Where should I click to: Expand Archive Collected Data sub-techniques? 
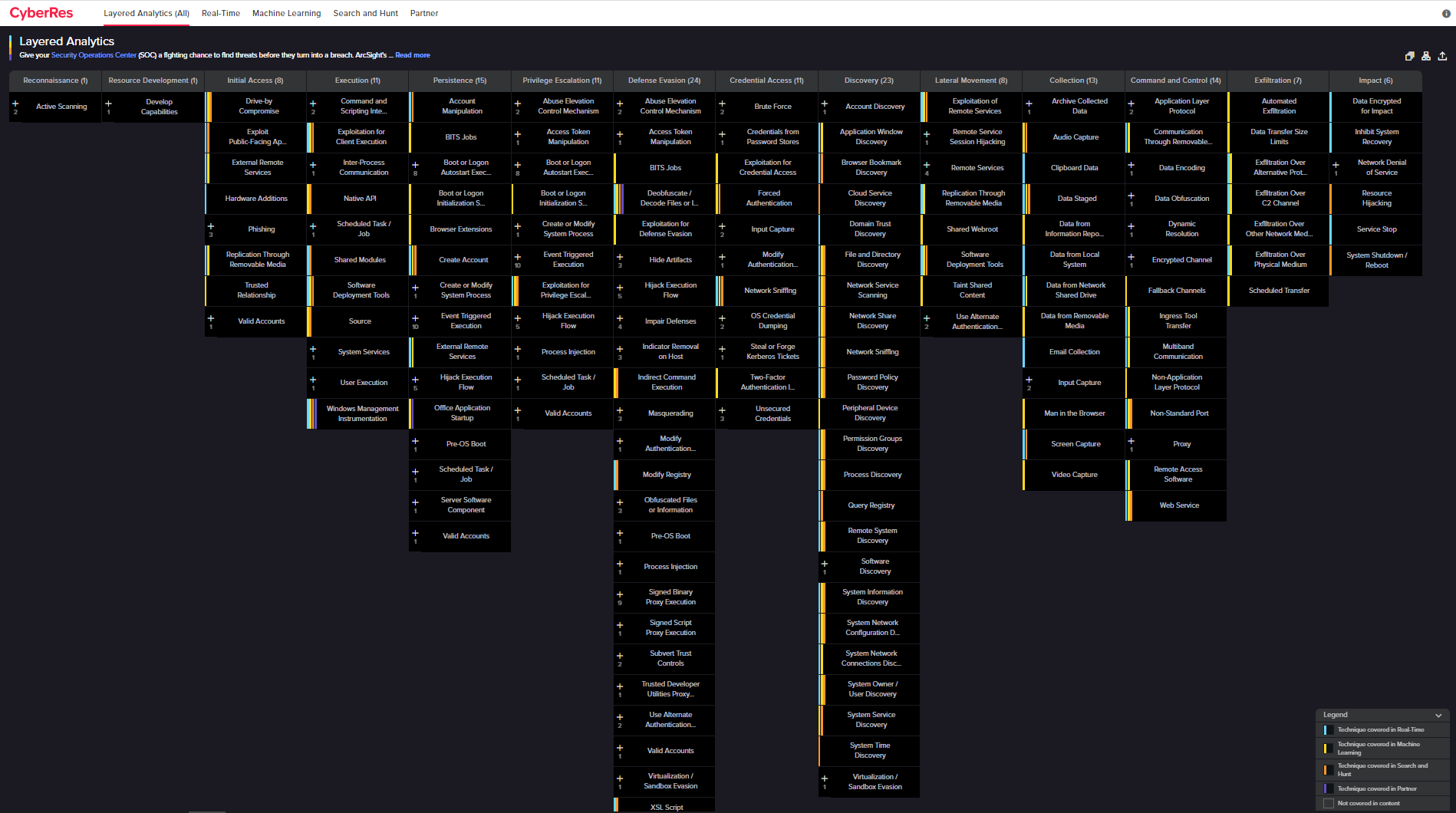click(x=1029, y=104)
